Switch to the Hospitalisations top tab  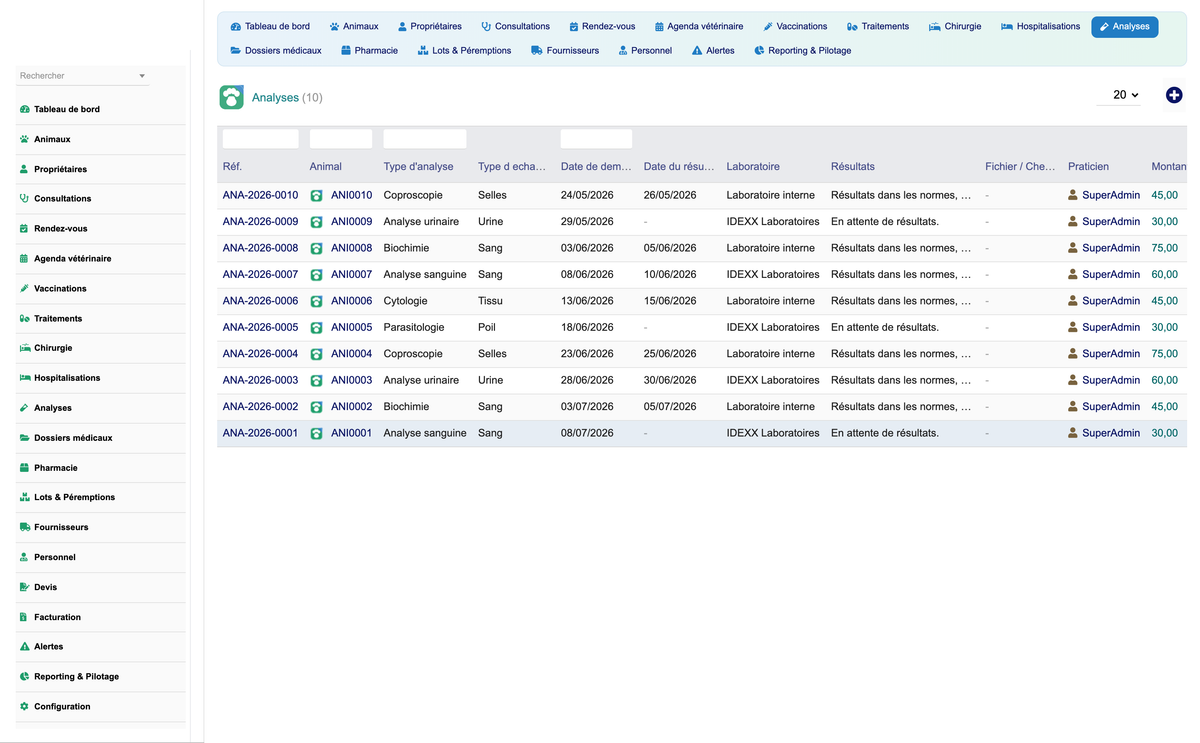coord(1040,27)
